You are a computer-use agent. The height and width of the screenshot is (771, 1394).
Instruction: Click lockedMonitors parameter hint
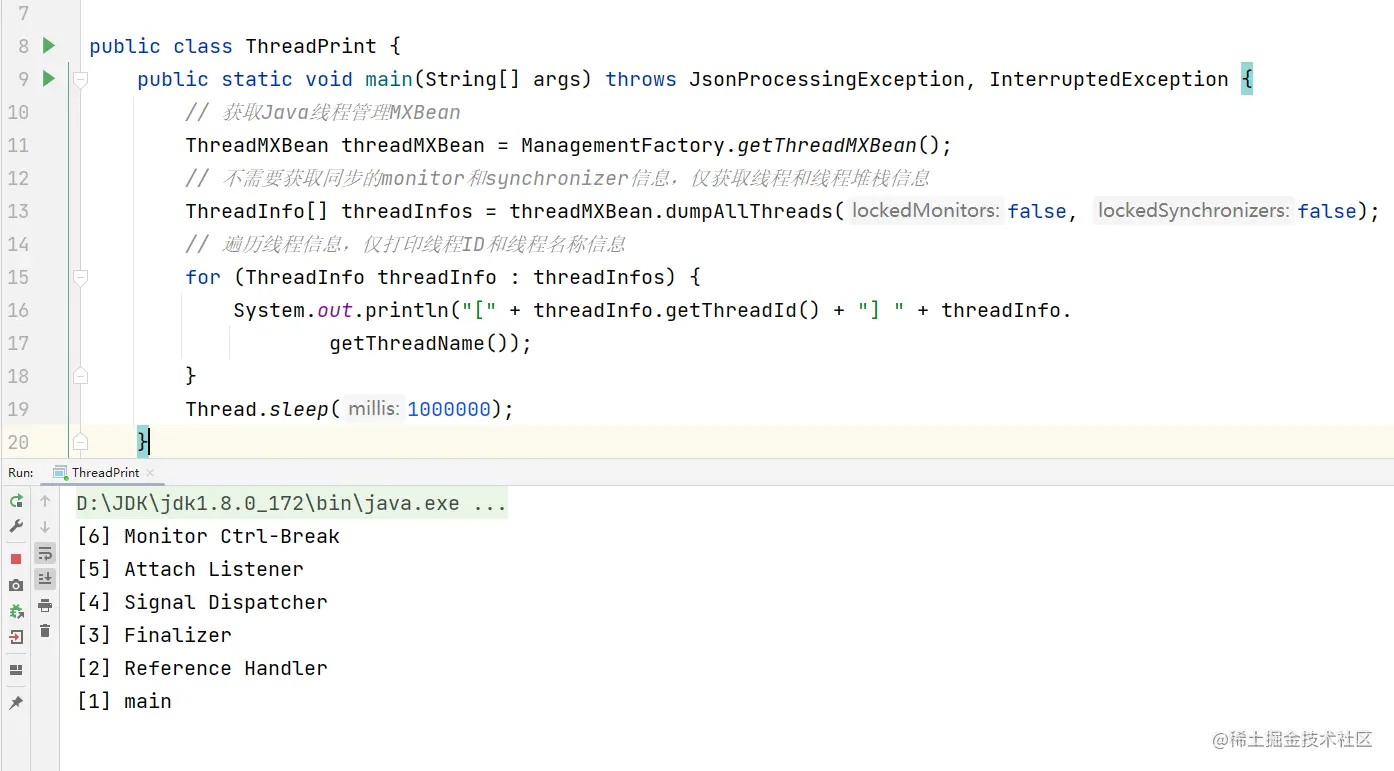pyautogui.click(x=925, y=211)
